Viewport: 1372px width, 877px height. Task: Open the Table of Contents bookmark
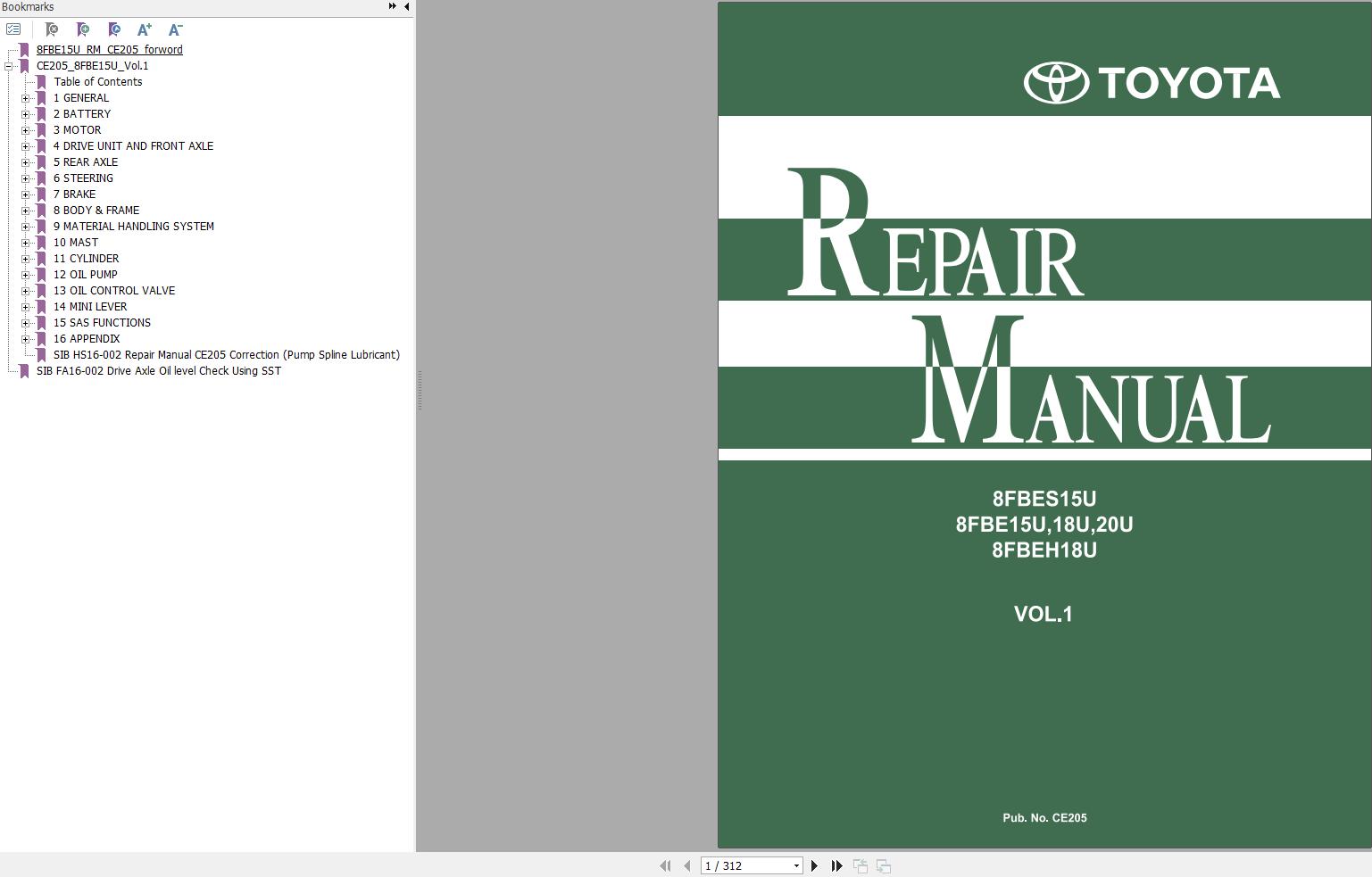click(97, 82)
